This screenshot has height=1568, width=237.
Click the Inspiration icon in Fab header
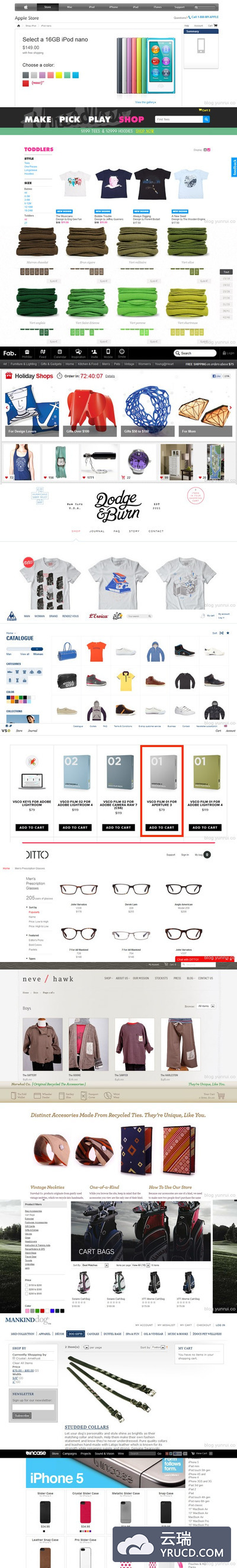[78, 353]
